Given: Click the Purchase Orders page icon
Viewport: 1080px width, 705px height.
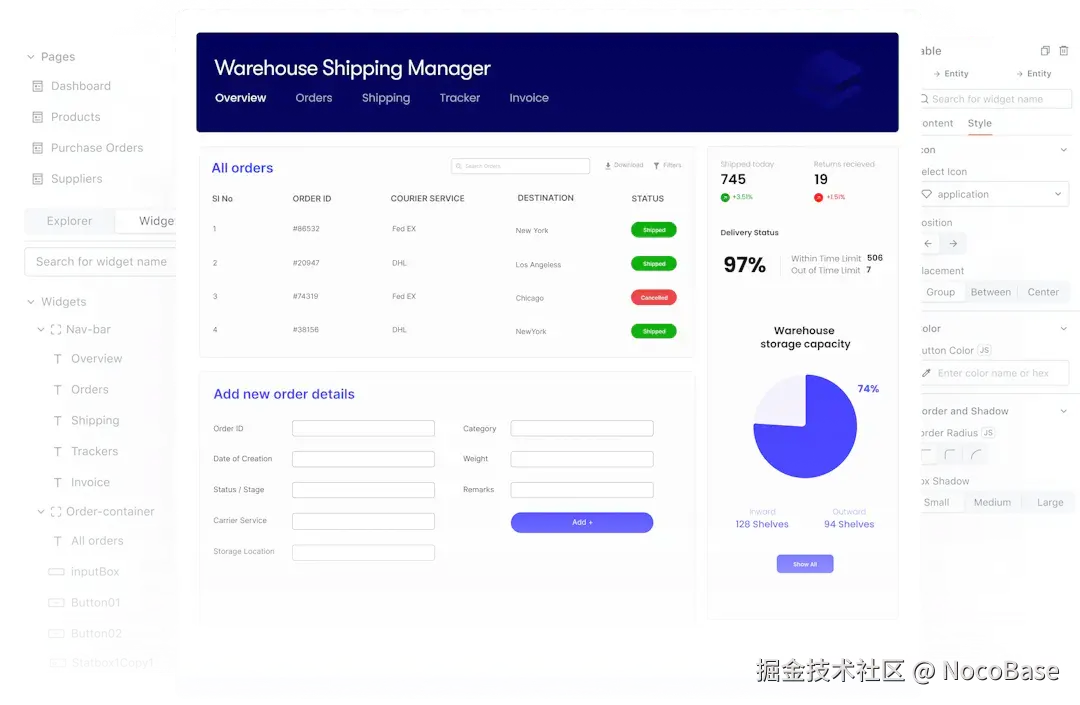Looking at the screenshot, I should click(38, 148).
